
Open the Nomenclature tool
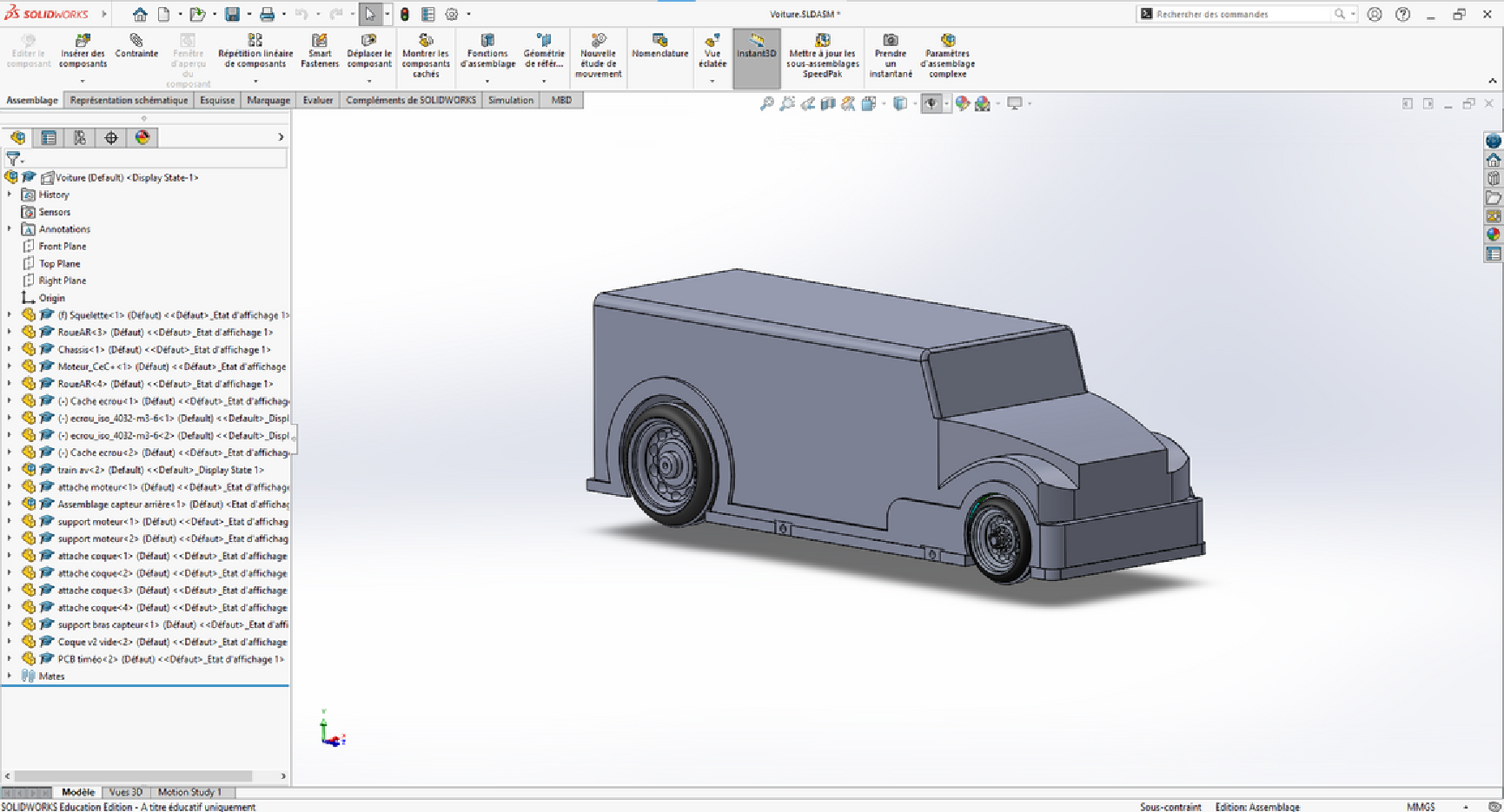(x=659, y=41)
